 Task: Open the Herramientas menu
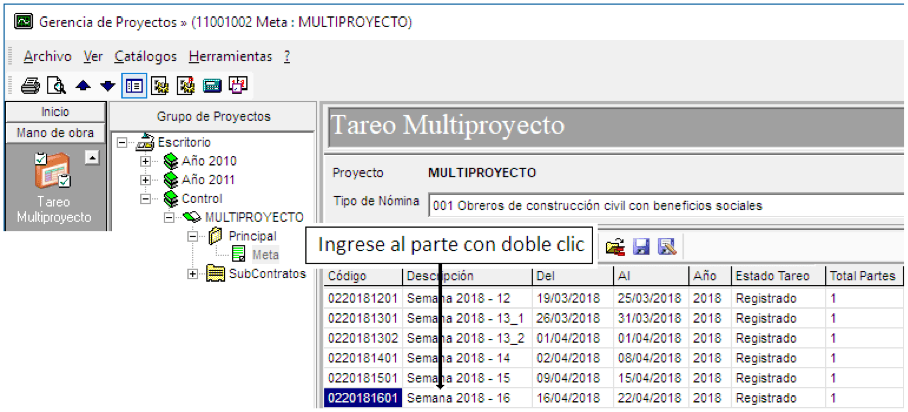tap(230, 57)
